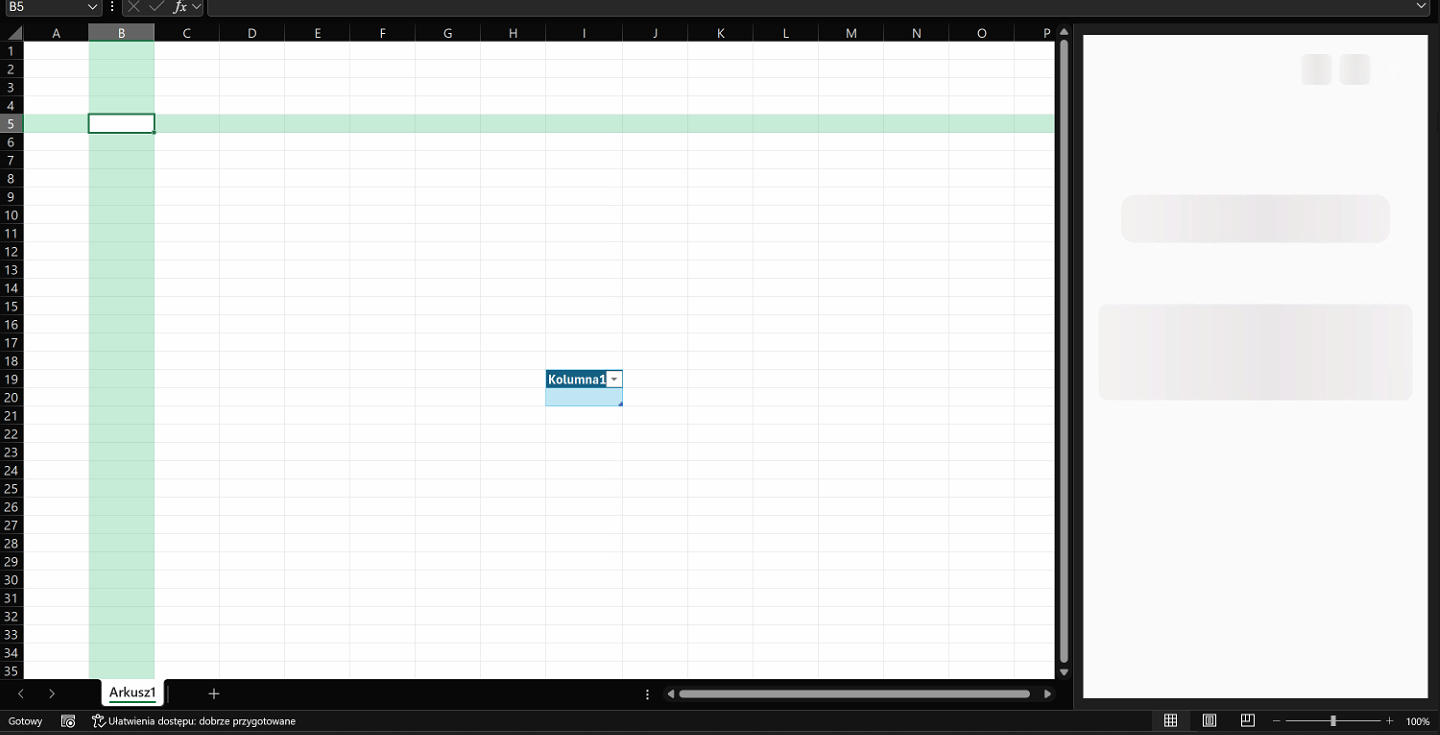Click the zoom out minus button

click(x=1276, y=721)
